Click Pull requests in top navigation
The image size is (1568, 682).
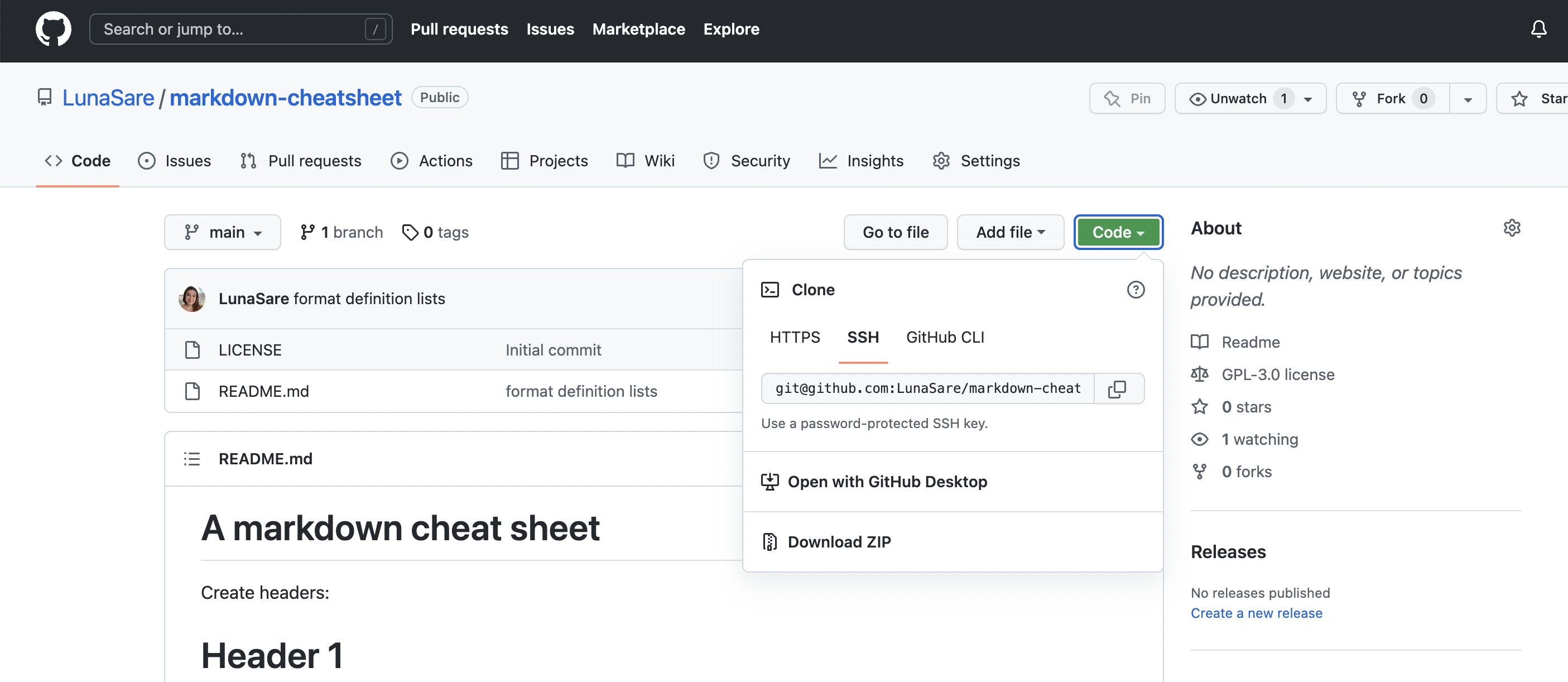coord(459,28)
